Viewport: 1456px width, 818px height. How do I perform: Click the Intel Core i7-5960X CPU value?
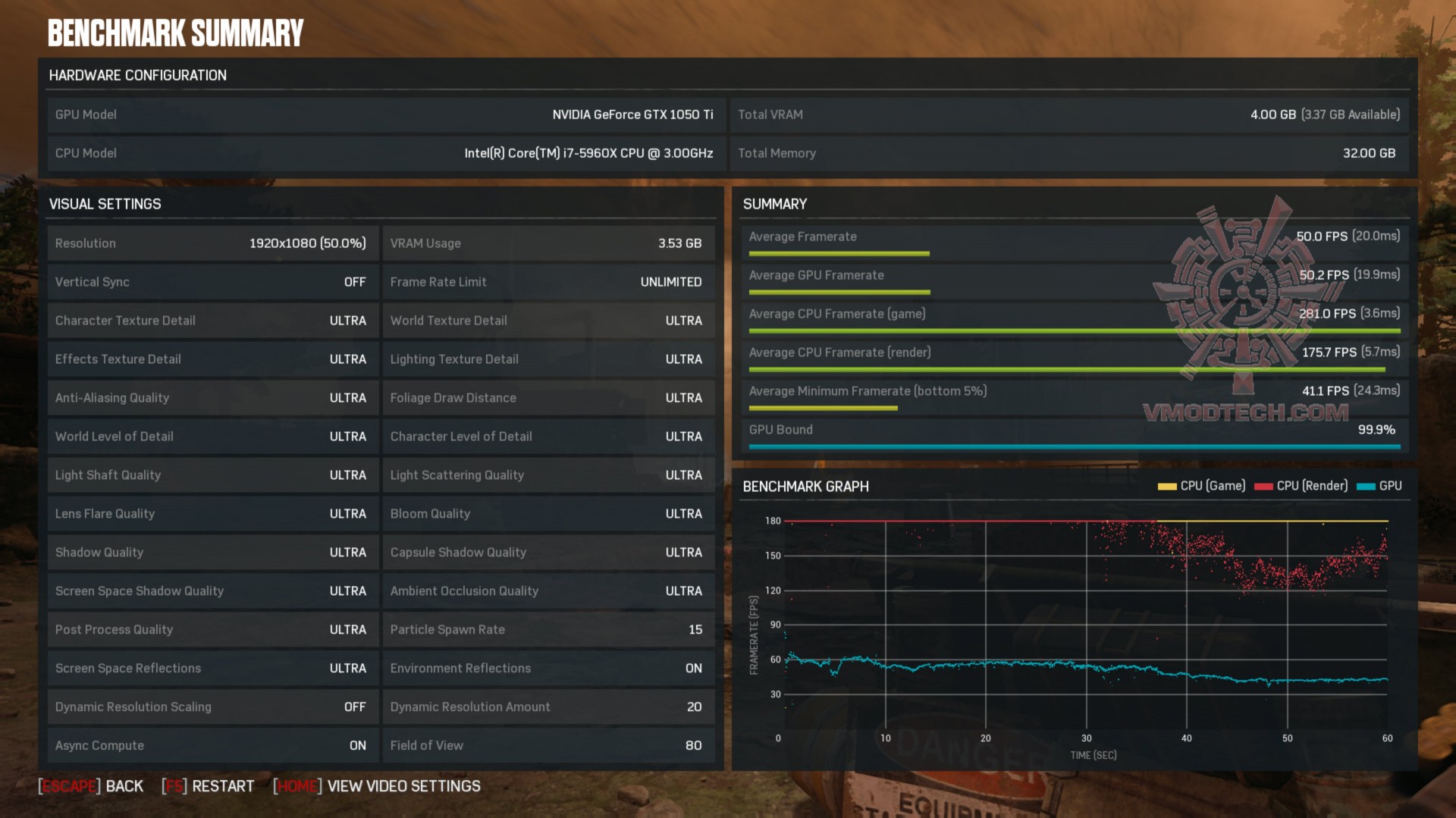[x=588, y=153]
